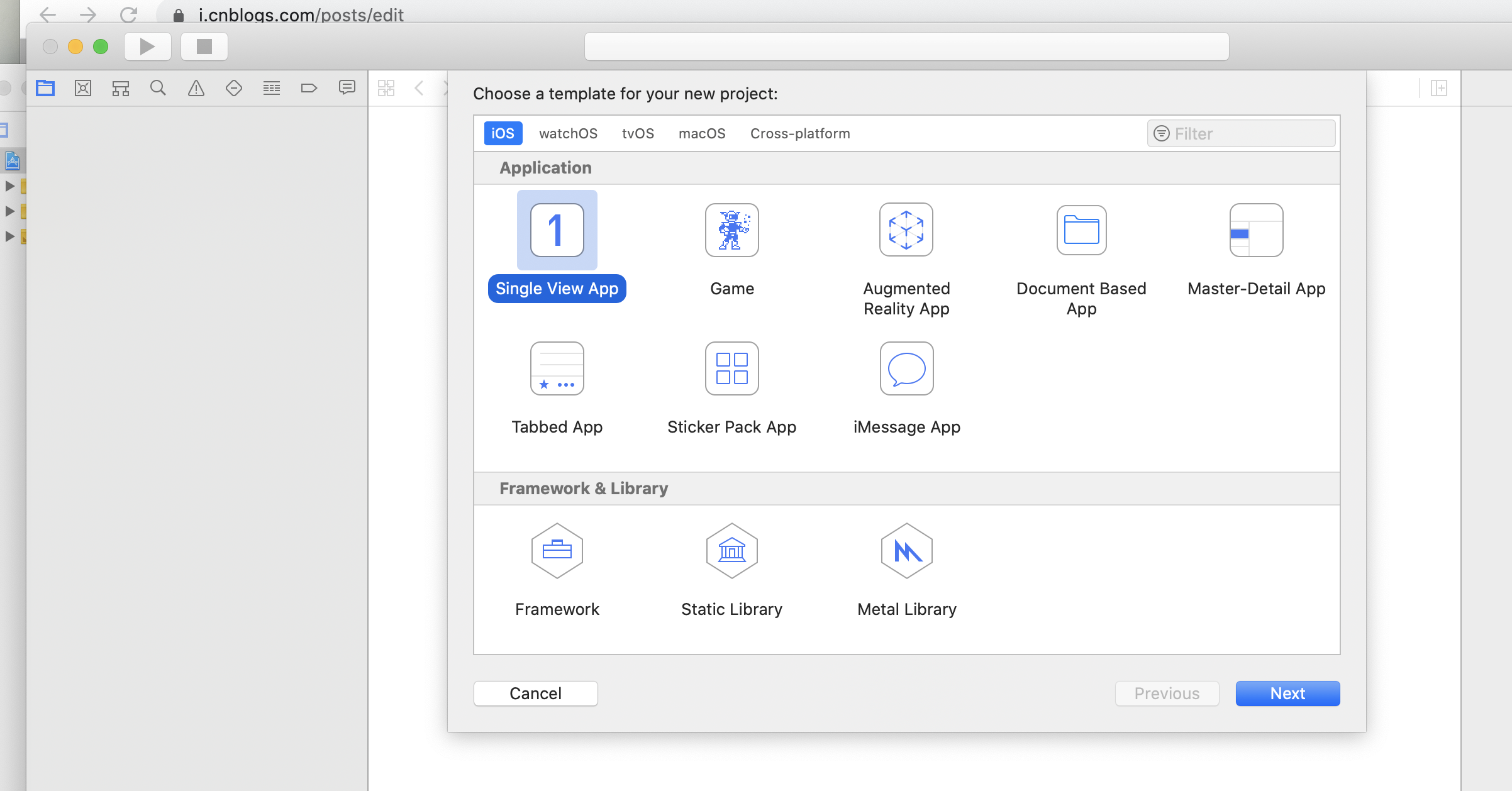1512x791 pixels.
Task: Open the Breakpoint navigator
Action: coord(309,88)
